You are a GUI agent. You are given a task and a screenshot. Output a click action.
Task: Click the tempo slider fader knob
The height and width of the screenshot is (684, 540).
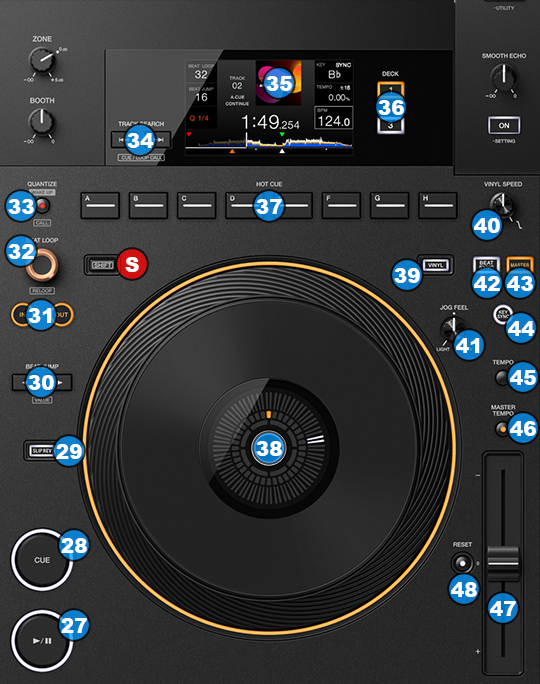coord(503,563)
